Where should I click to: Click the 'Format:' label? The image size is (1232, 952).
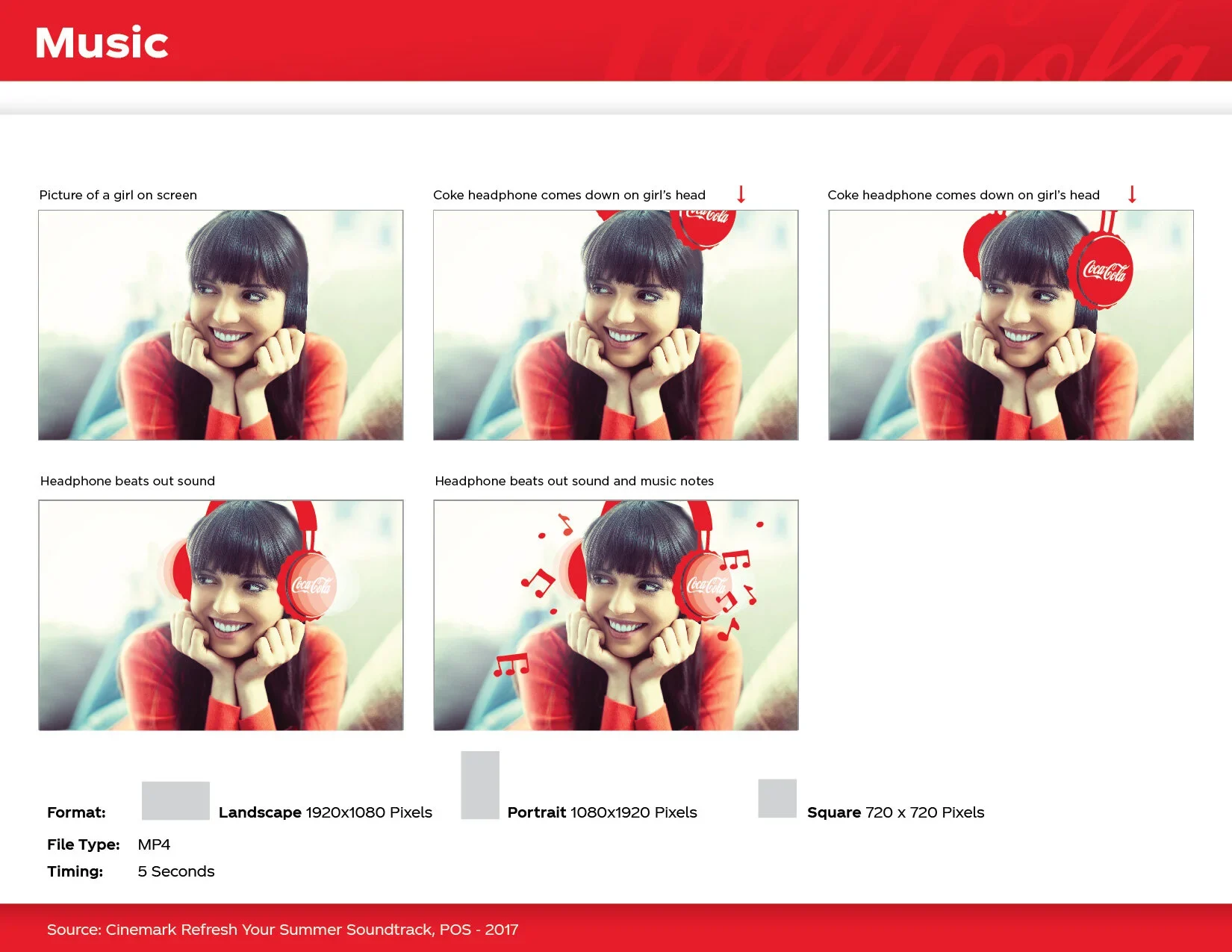point(76,812)
